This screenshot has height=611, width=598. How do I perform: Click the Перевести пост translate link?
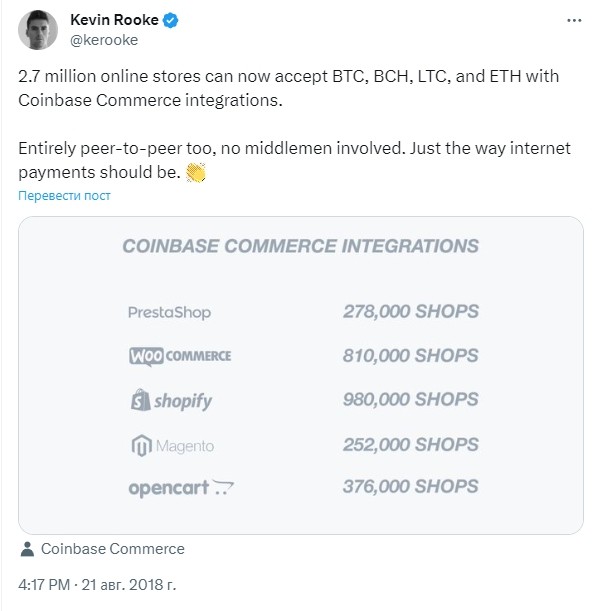tap(64, 195)
